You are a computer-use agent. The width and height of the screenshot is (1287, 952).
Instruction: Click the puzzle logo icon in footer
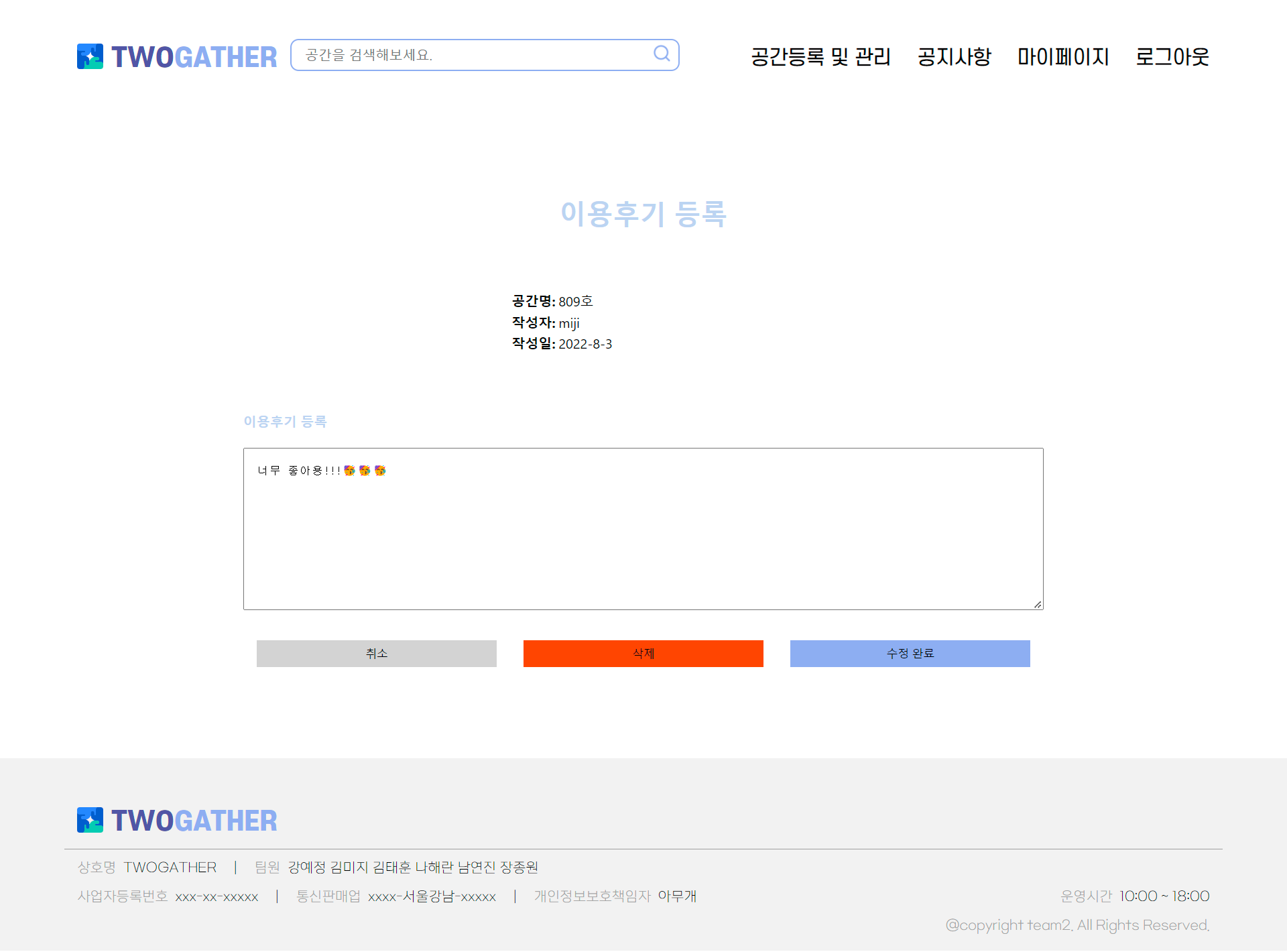point(90,820)
